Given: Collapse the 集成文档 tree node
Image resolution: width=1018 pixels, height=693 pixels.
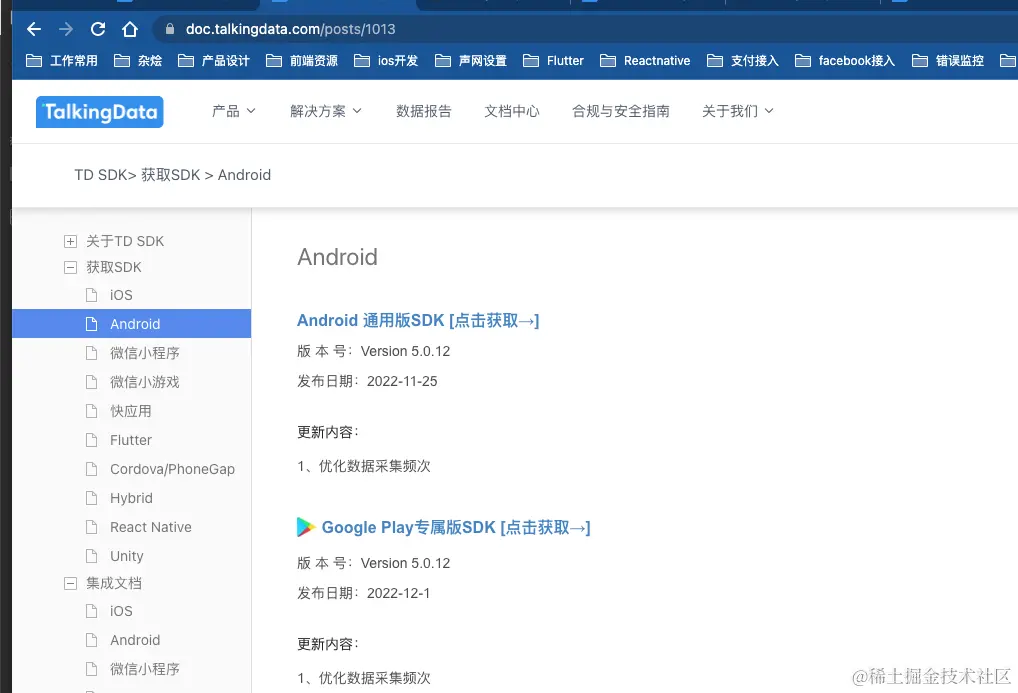Looking at the screenshot, I should (x=70, y=583).
